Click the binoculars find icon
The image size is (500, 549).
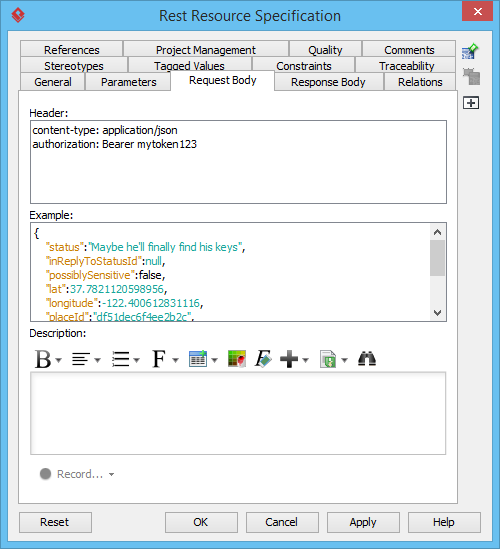click(367, 359)
